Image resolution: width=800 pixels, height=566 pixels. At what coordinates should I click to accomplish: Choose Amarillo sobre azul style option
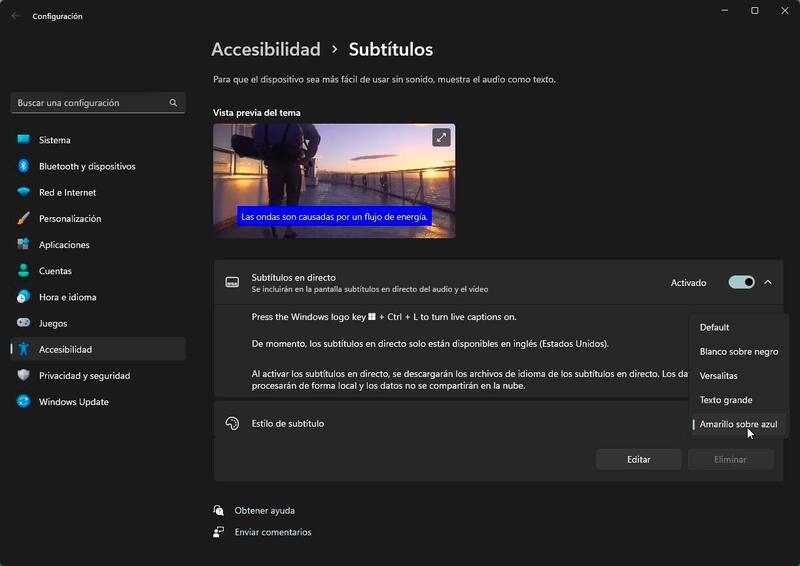coord(738,424)
